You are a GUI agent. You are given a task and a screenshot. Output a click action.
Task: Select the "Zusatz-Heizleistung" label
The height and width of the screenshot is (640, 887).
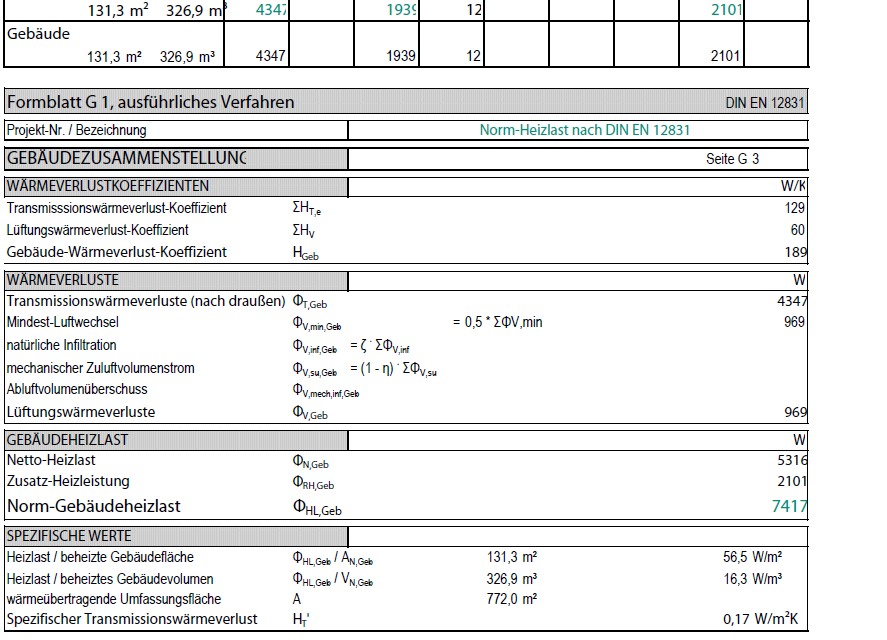click(x=68, y=481)
